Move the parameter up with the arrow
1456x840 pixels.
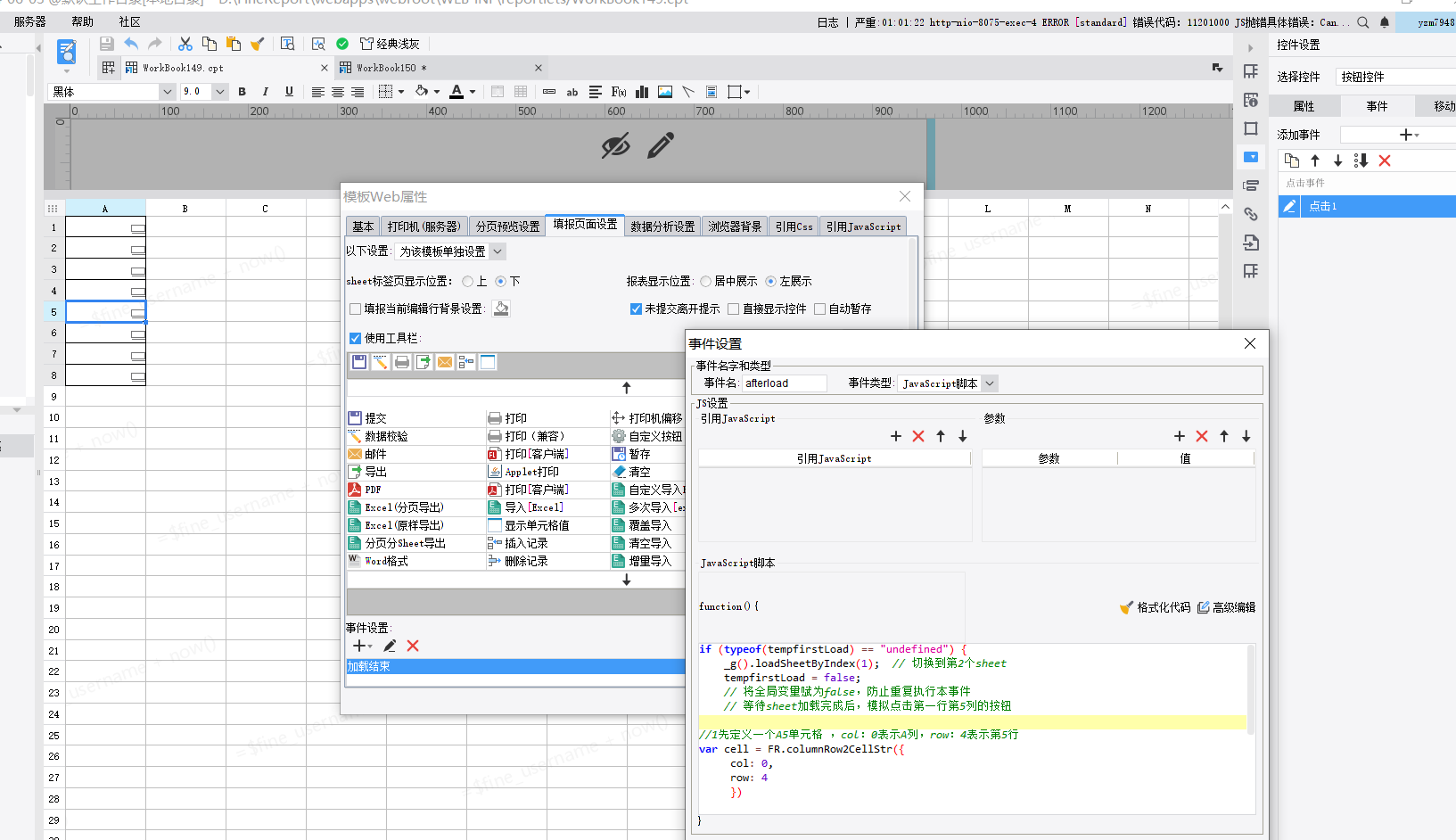(x=1224, y=436)
